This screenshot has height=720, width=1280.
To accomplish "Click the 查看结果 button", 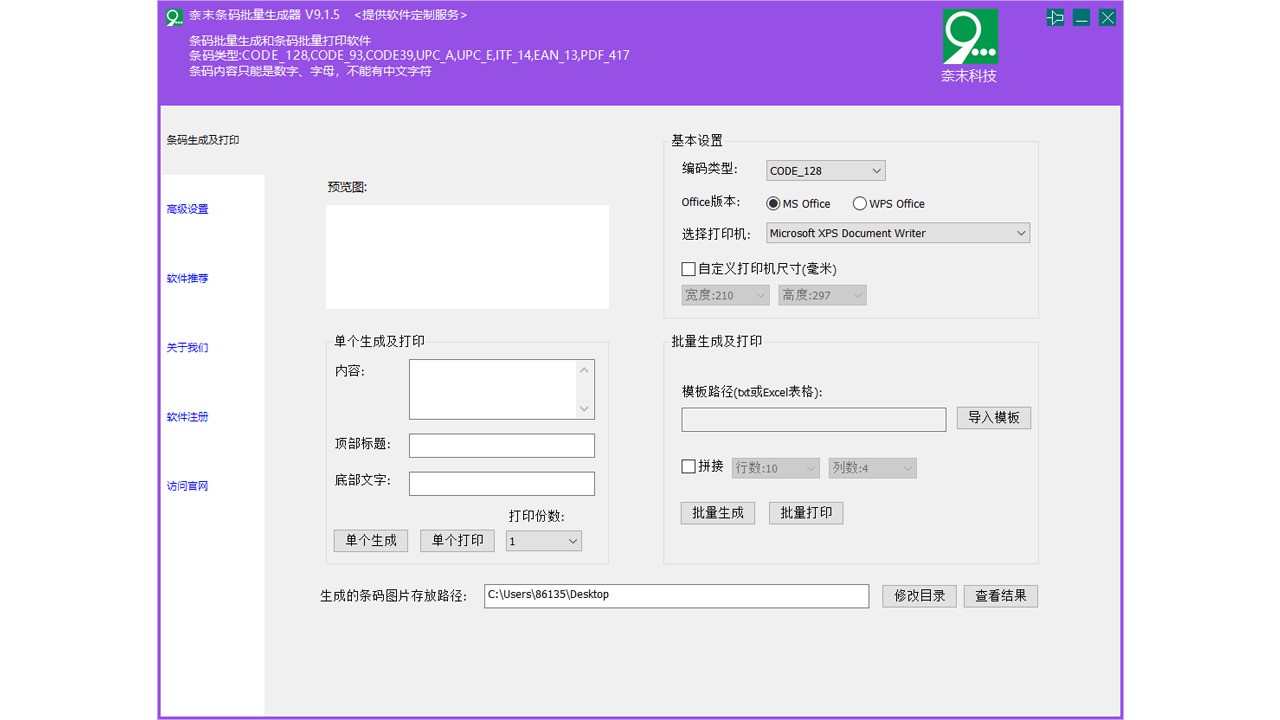I will (x=1000, y=595).
